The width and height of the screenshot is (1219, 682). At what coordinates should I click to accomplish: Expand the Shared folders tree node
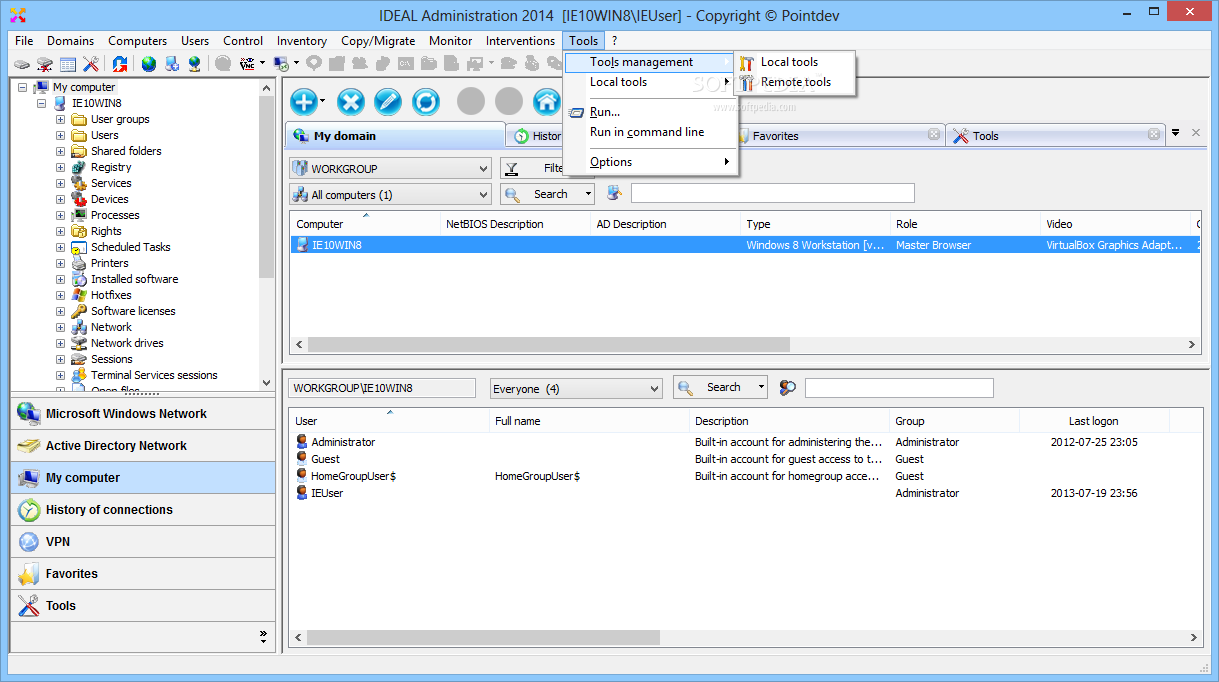tap(60, 151)
